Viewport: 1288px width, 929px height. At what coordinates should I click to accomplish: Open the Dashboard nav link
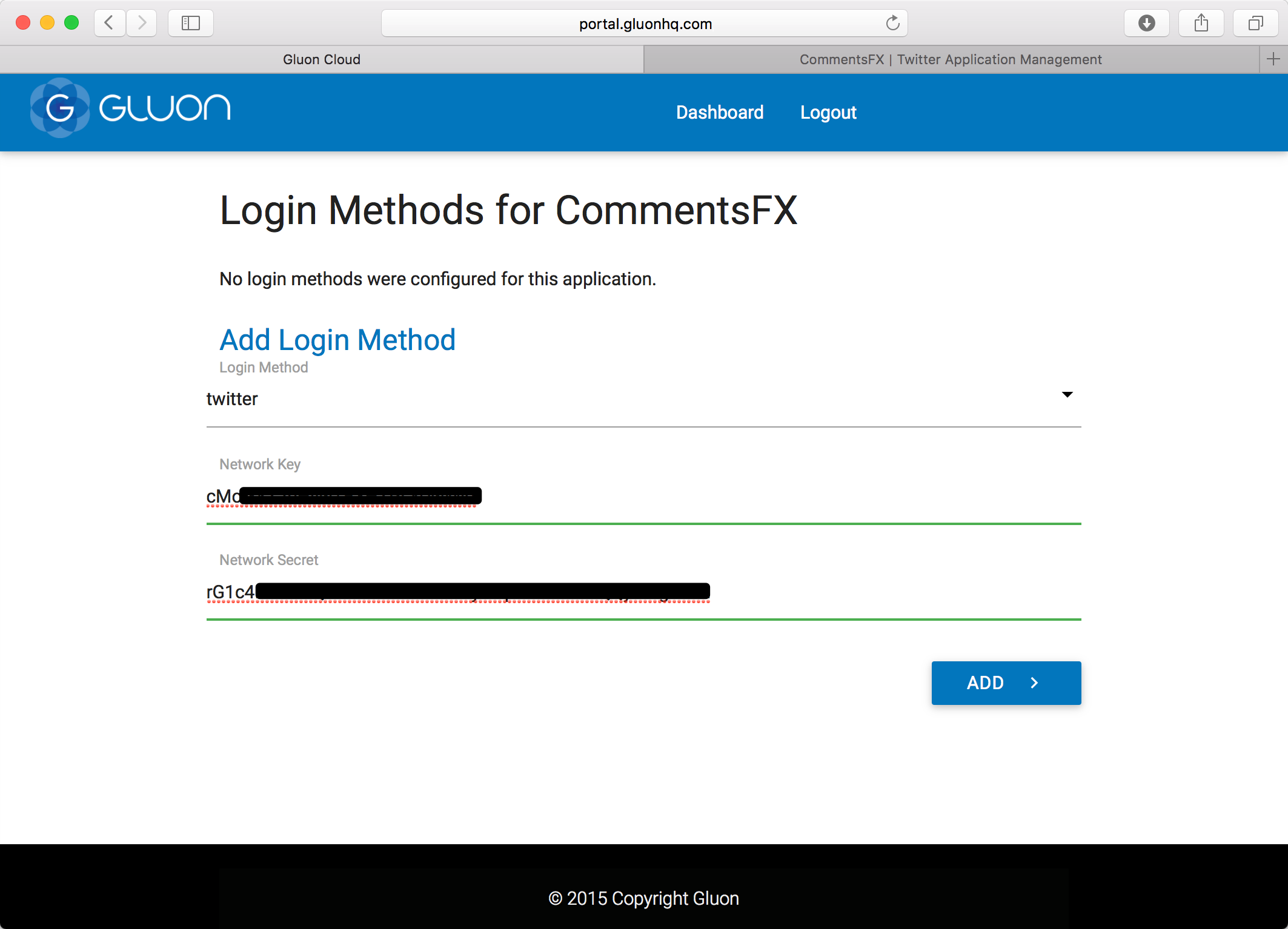coord(720,112)
